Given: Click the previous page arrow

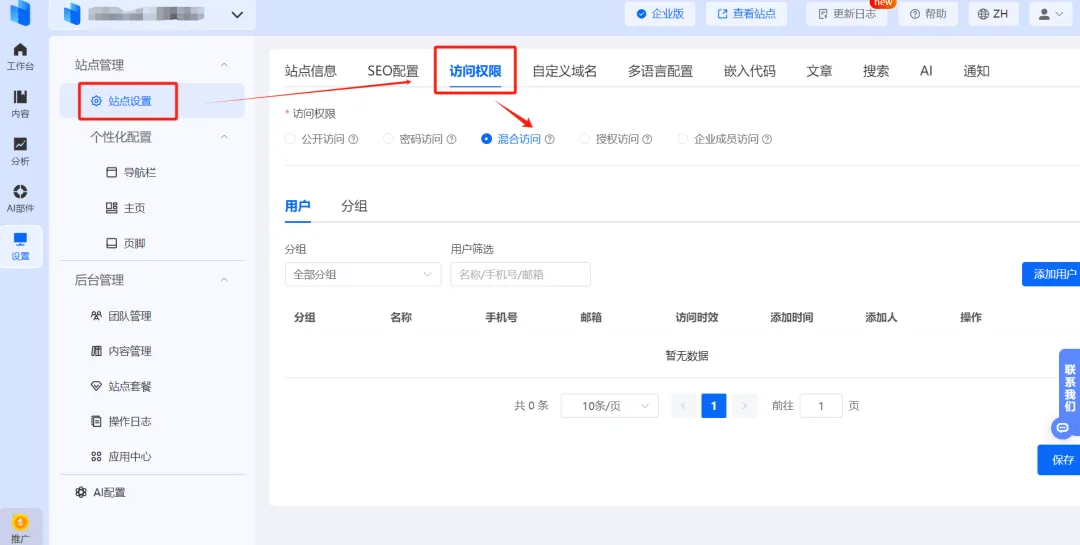Looking at the screenshot, I should click(x=683, y=406).
